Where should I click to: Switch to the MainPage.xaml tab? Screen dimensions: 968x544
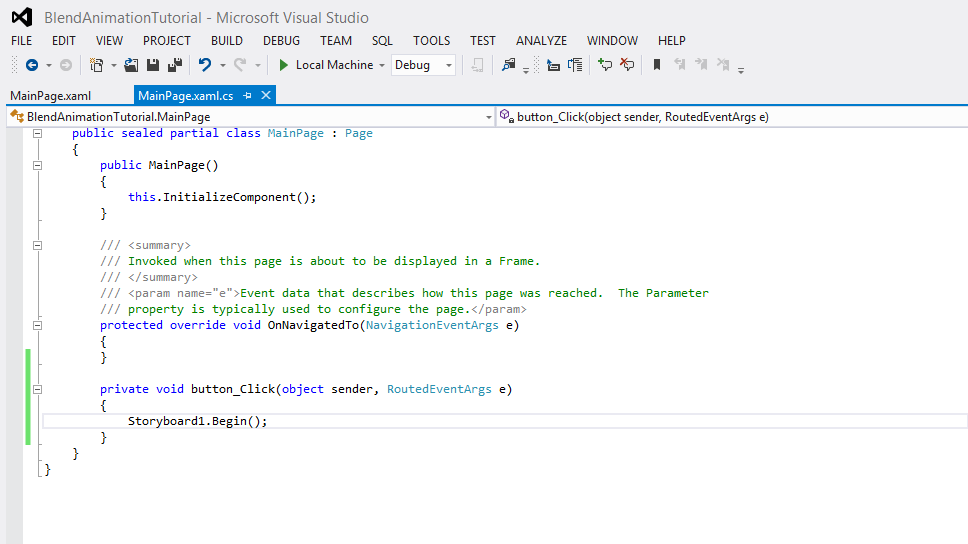51,96
